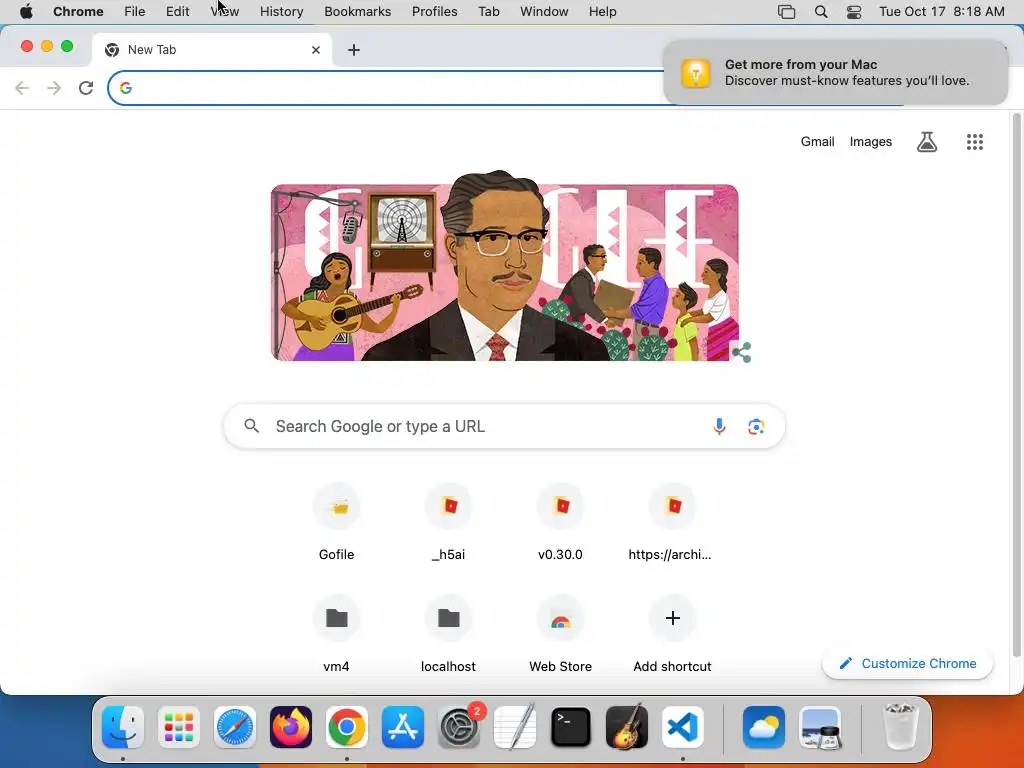This screenshot has width=1024, height=768.
Task: Focus the Search Google or type a URL box
Action: (504, 426)
